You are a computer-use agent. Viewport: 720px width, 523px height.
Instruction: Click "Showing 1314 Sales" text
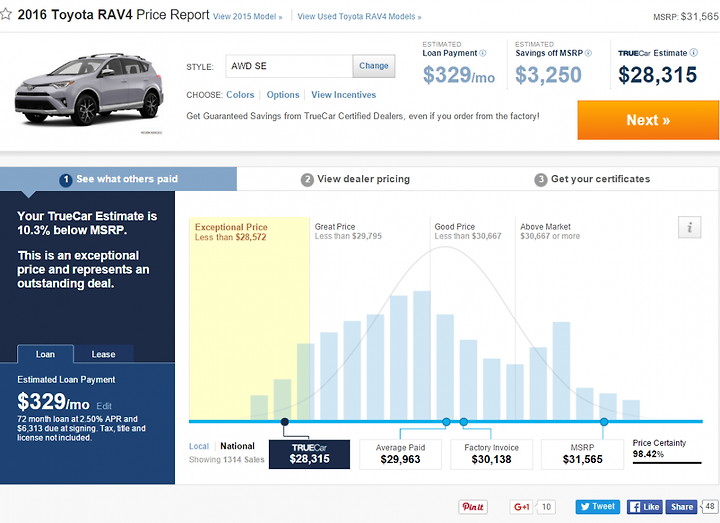point(226,459)
